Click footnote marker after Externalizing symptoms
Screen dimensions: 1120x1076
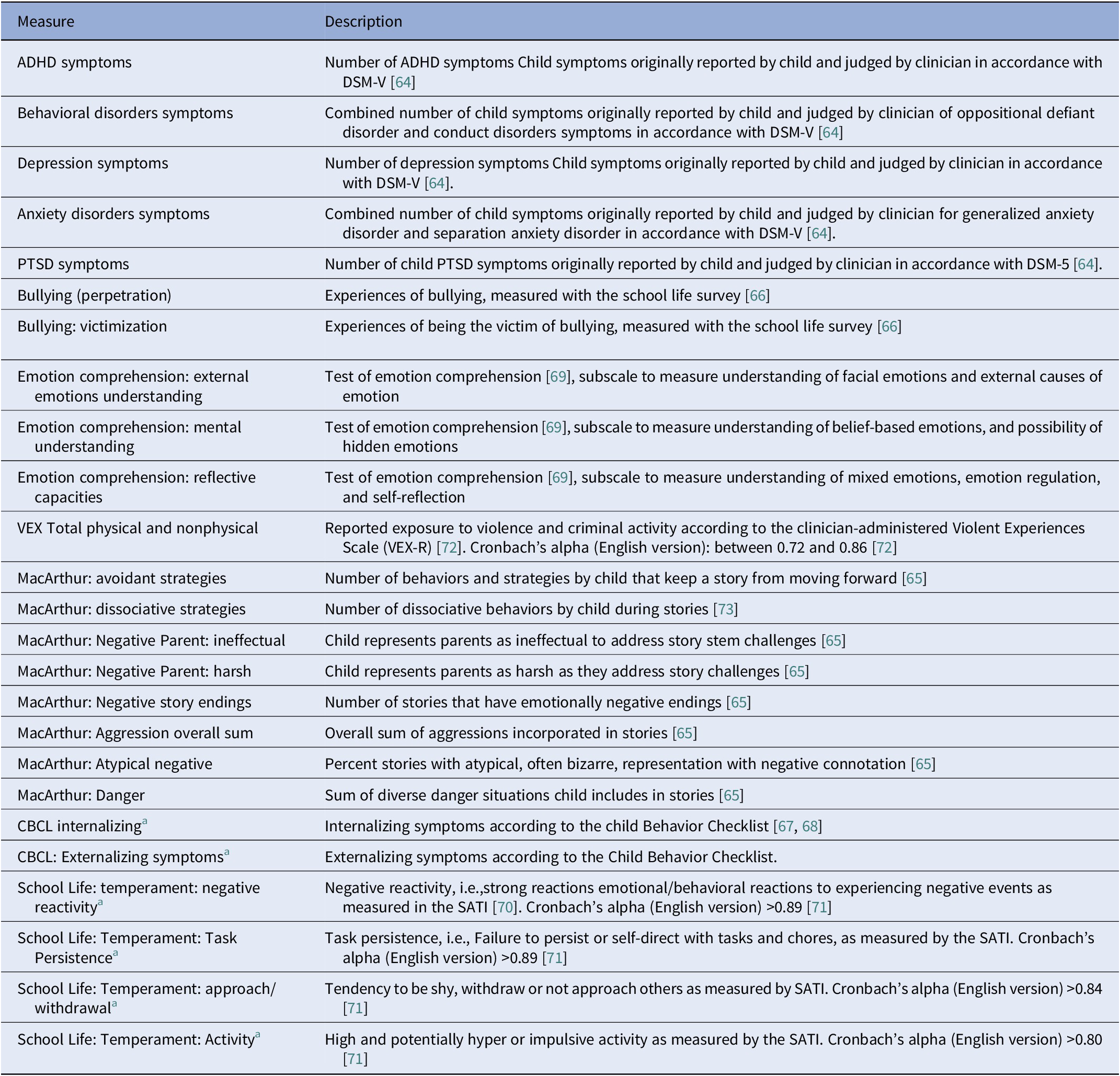pos(227,853)
